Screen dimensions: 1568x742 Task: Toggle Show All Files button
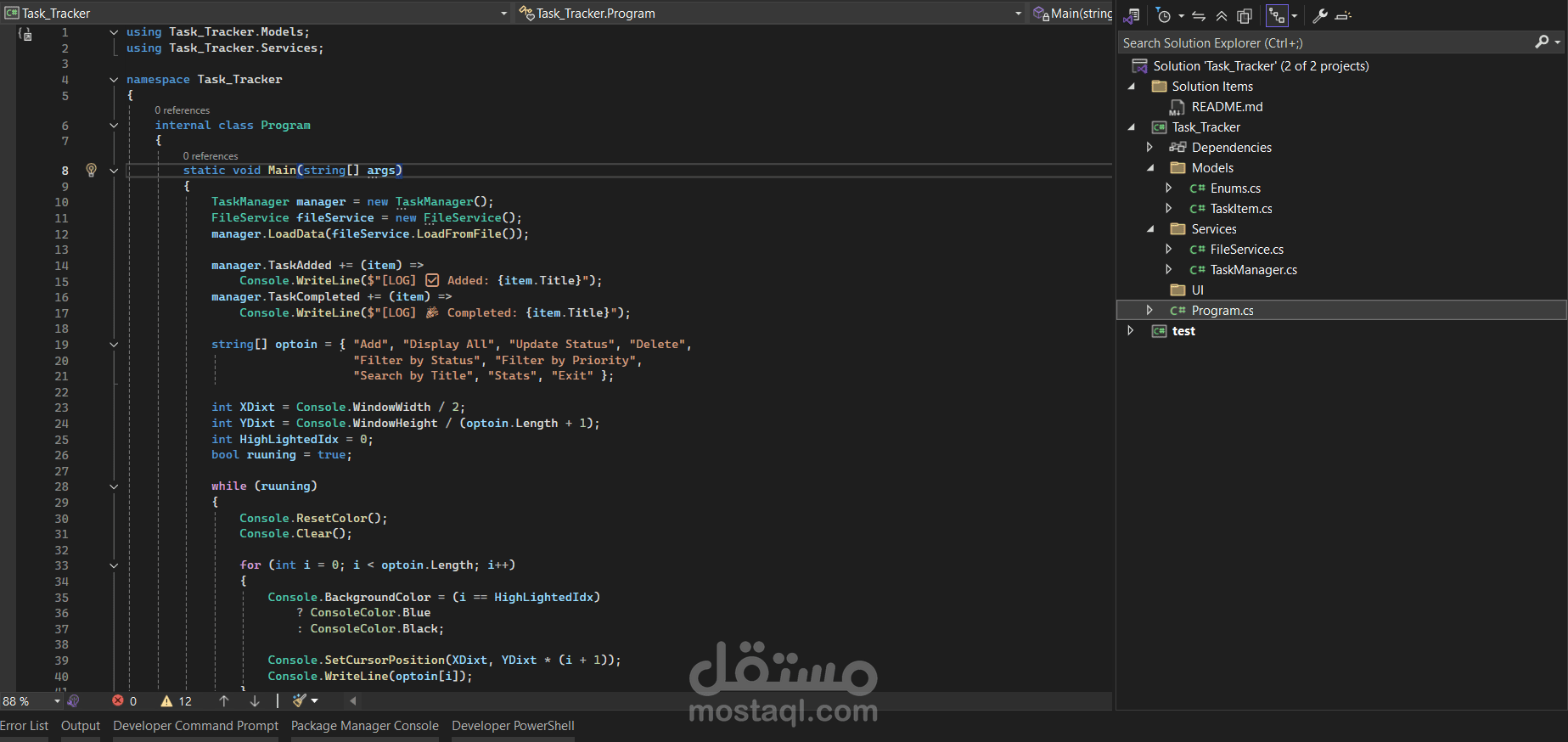[1245, 15]
